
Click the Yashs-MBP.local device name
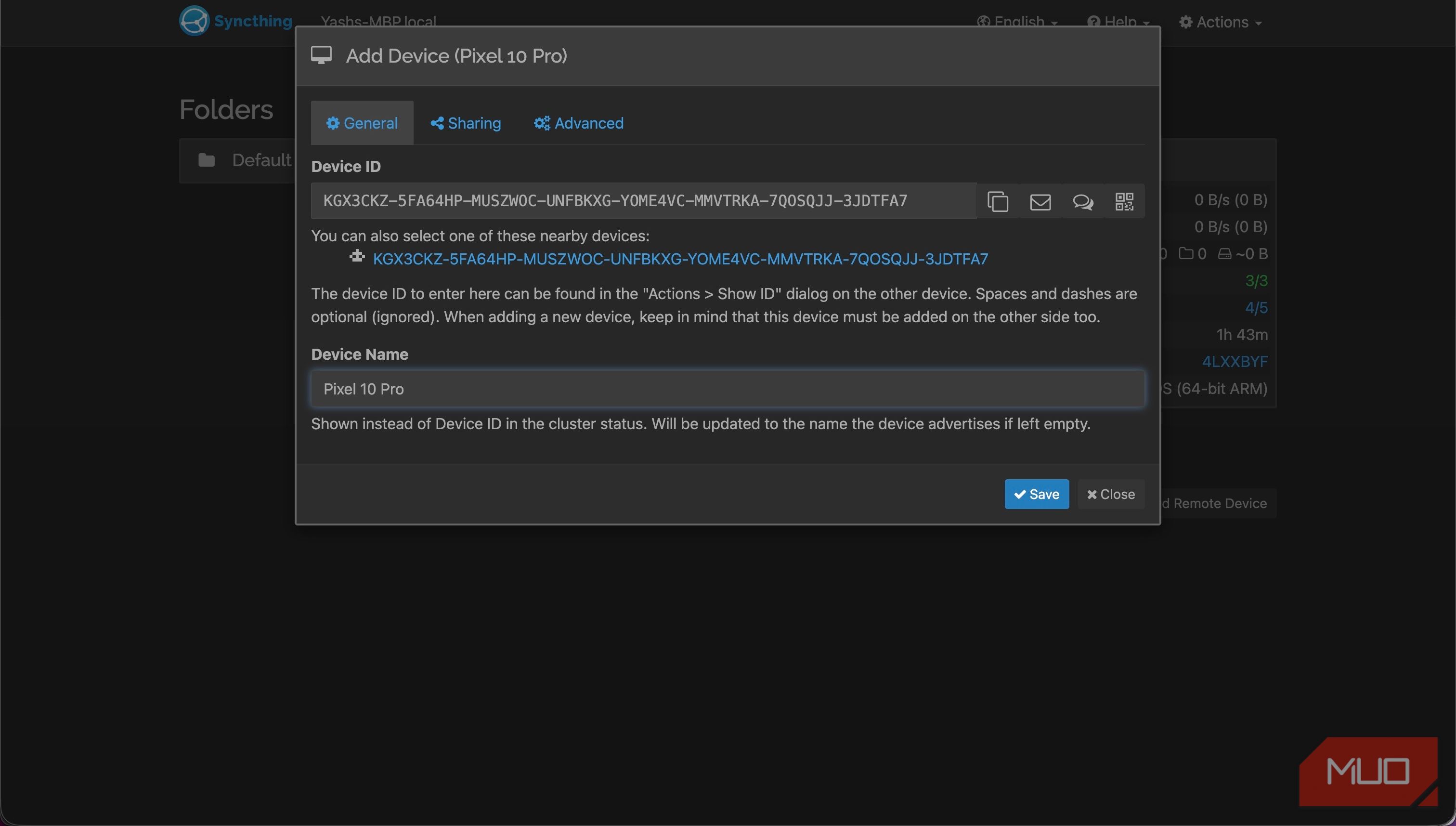[x=379, y=22]
